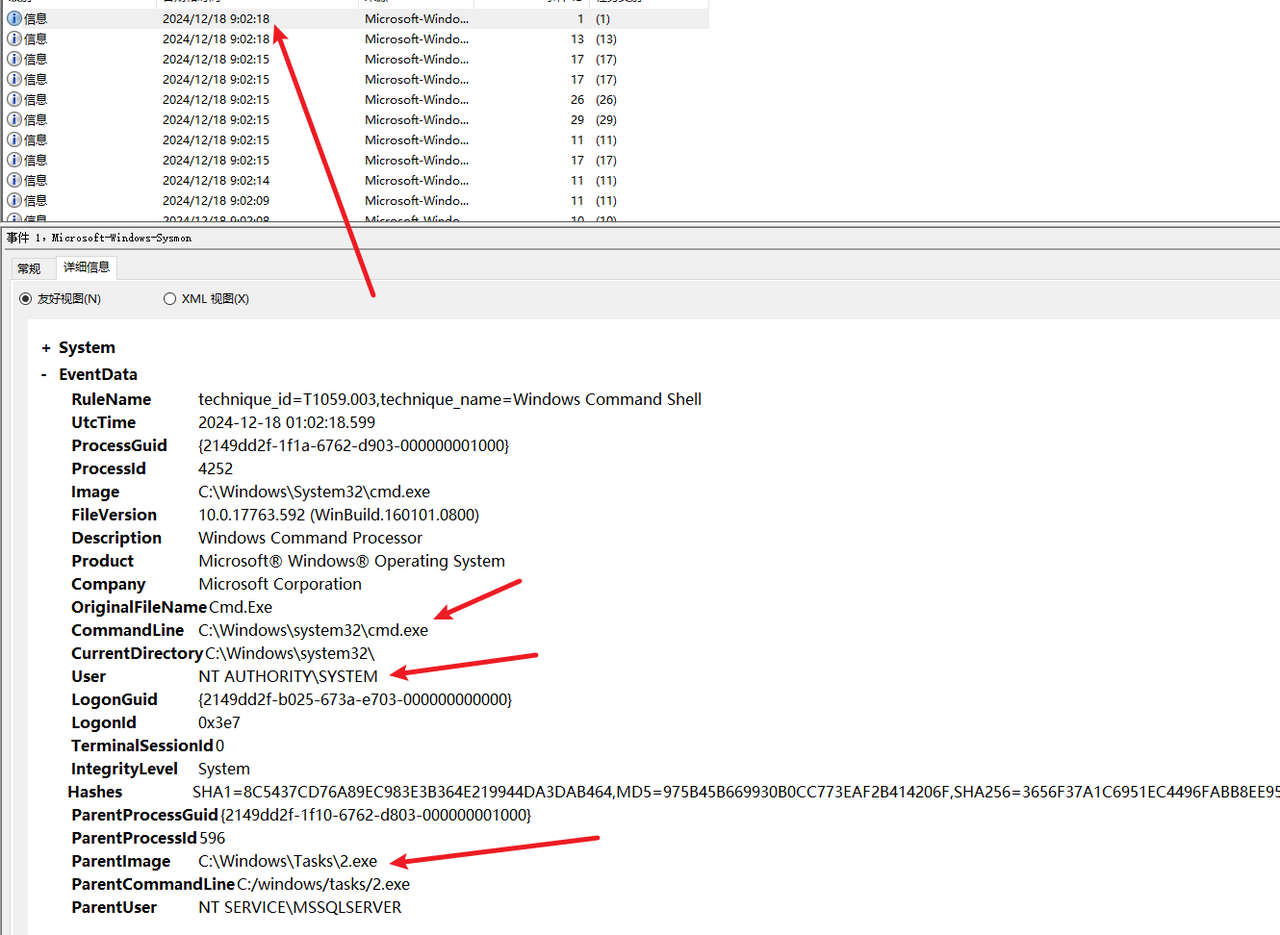Click the Hashes field label
This screenshot has width=1280, height=935.
tap(95, 792)
